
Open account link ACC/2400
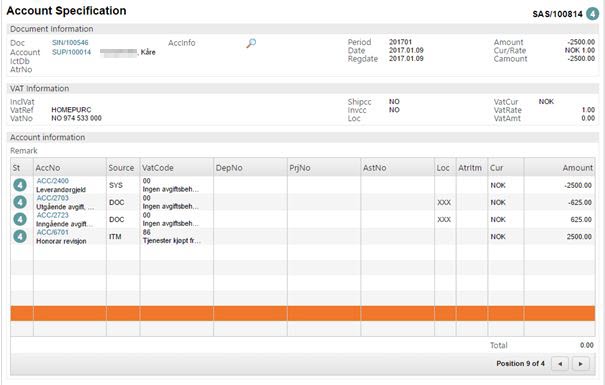tap(52, 181)
